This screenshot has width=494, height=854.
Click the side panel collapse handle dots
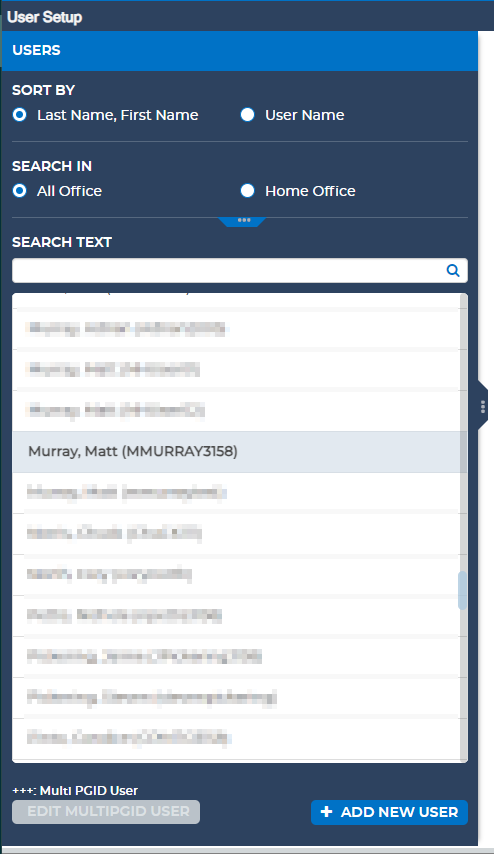tap(483, 407)
